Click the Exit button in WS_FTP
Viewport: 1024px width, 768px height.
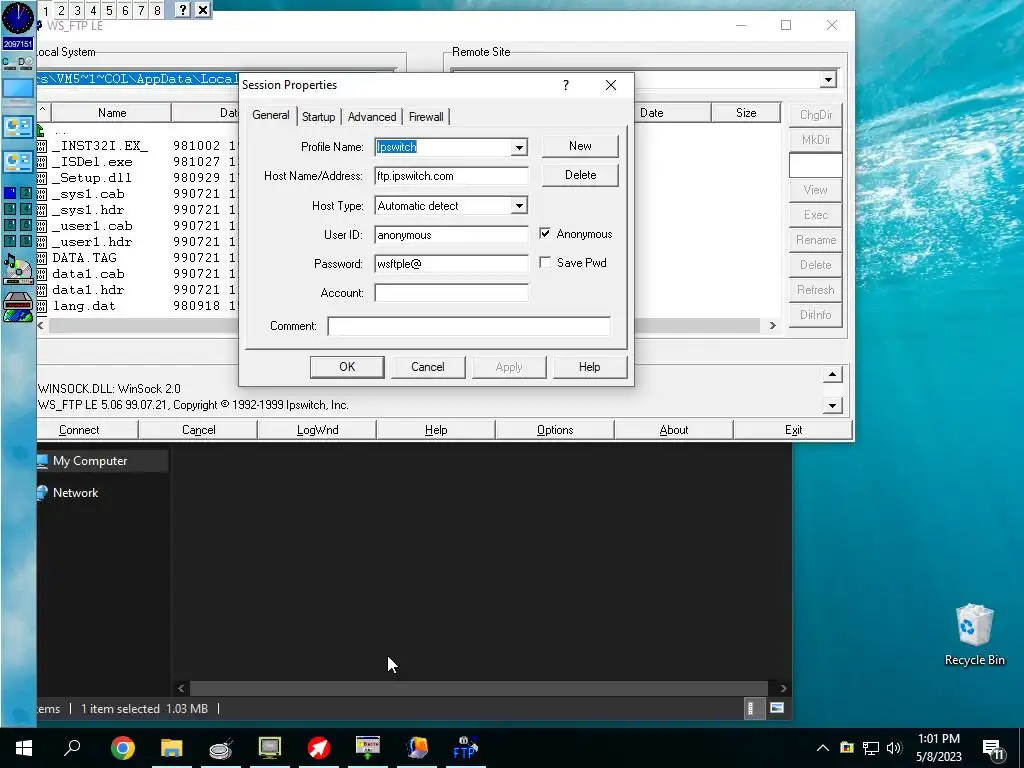[793, 430]
